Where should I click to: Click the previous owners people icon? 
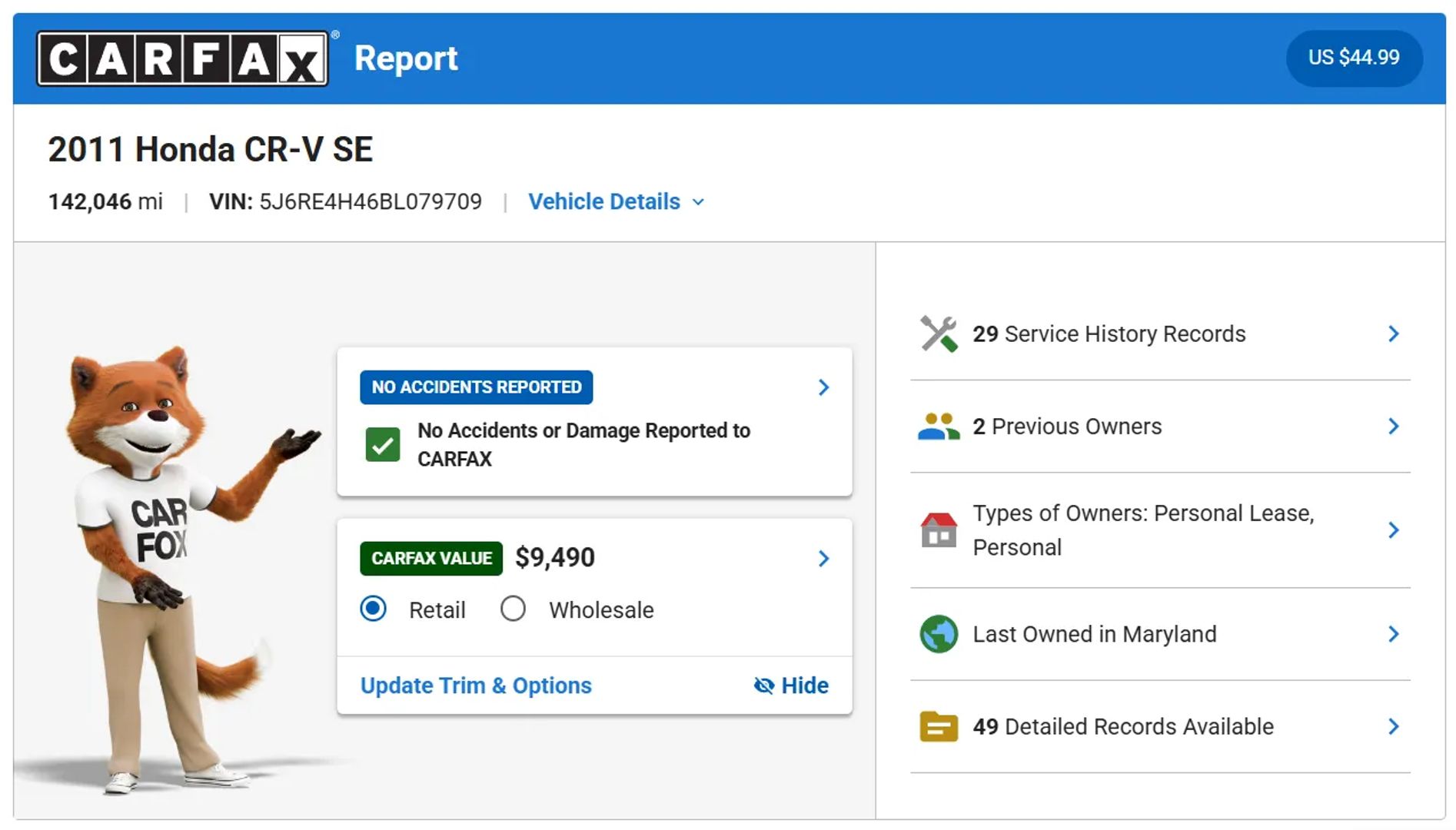click(939, 427)
